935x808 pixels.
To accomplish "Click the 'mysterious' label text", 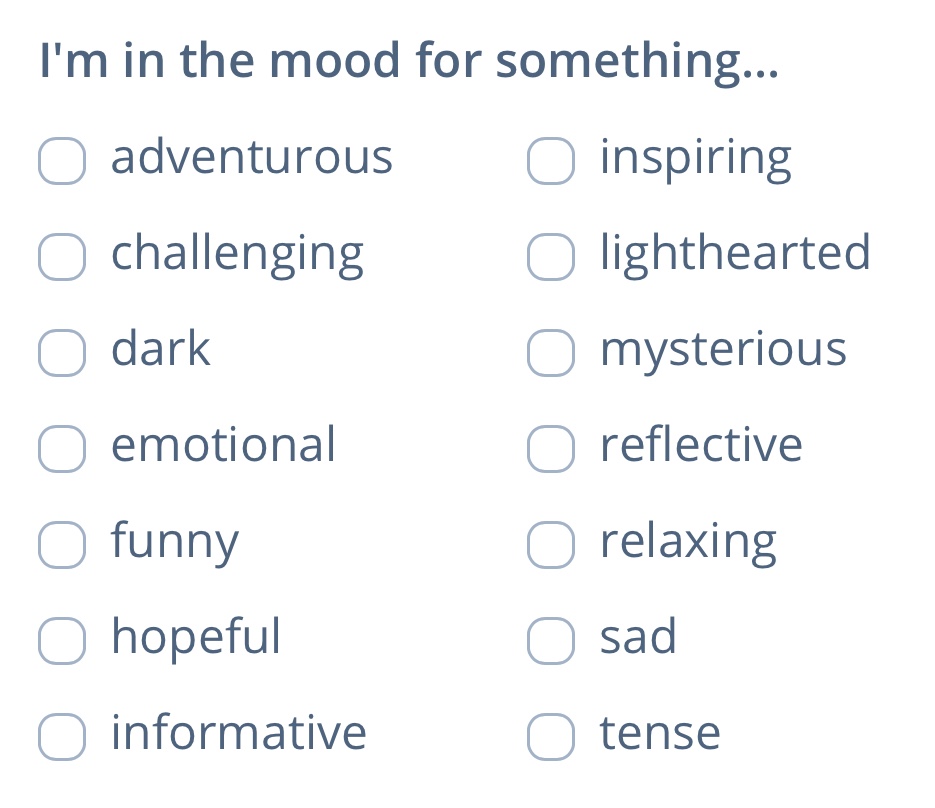I will (x=723, y=350).
